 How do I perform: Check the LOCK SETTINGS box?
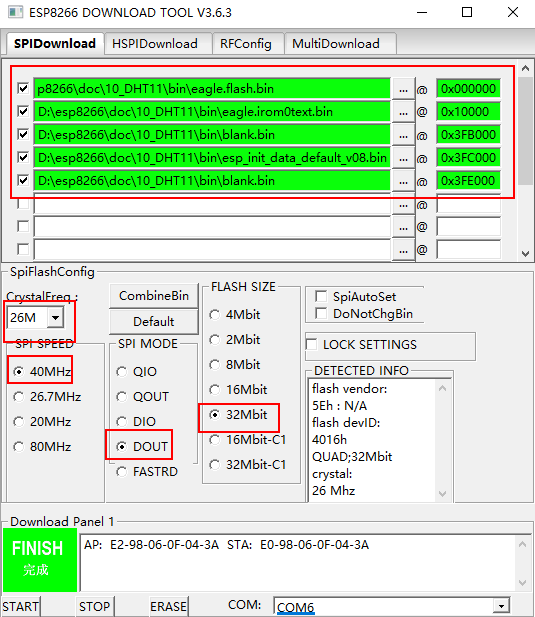pyautogui.click(x=312, y=344)
